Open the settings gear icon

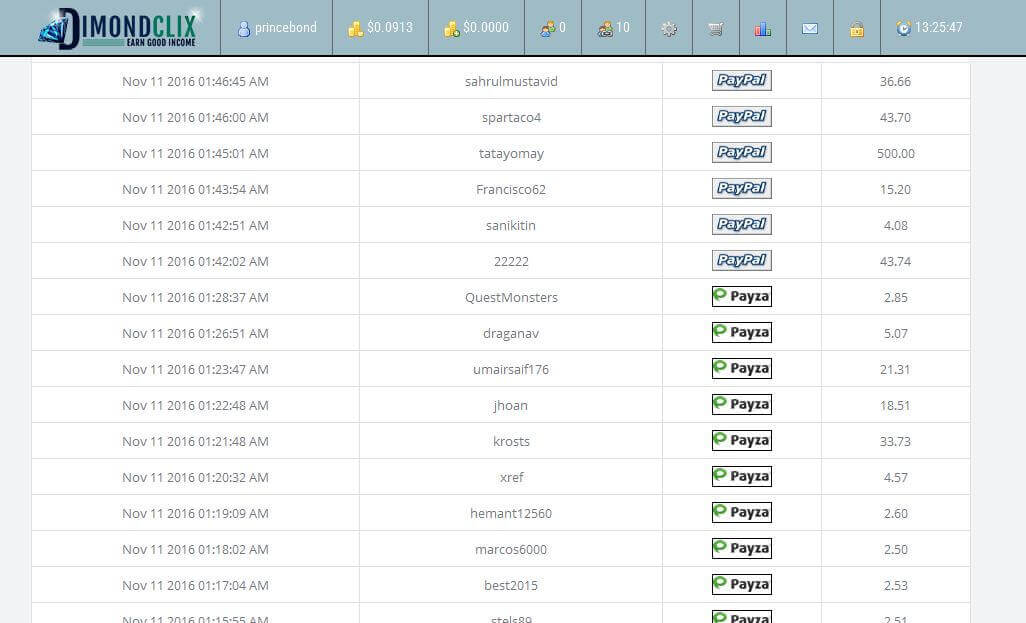coord(669,29)
